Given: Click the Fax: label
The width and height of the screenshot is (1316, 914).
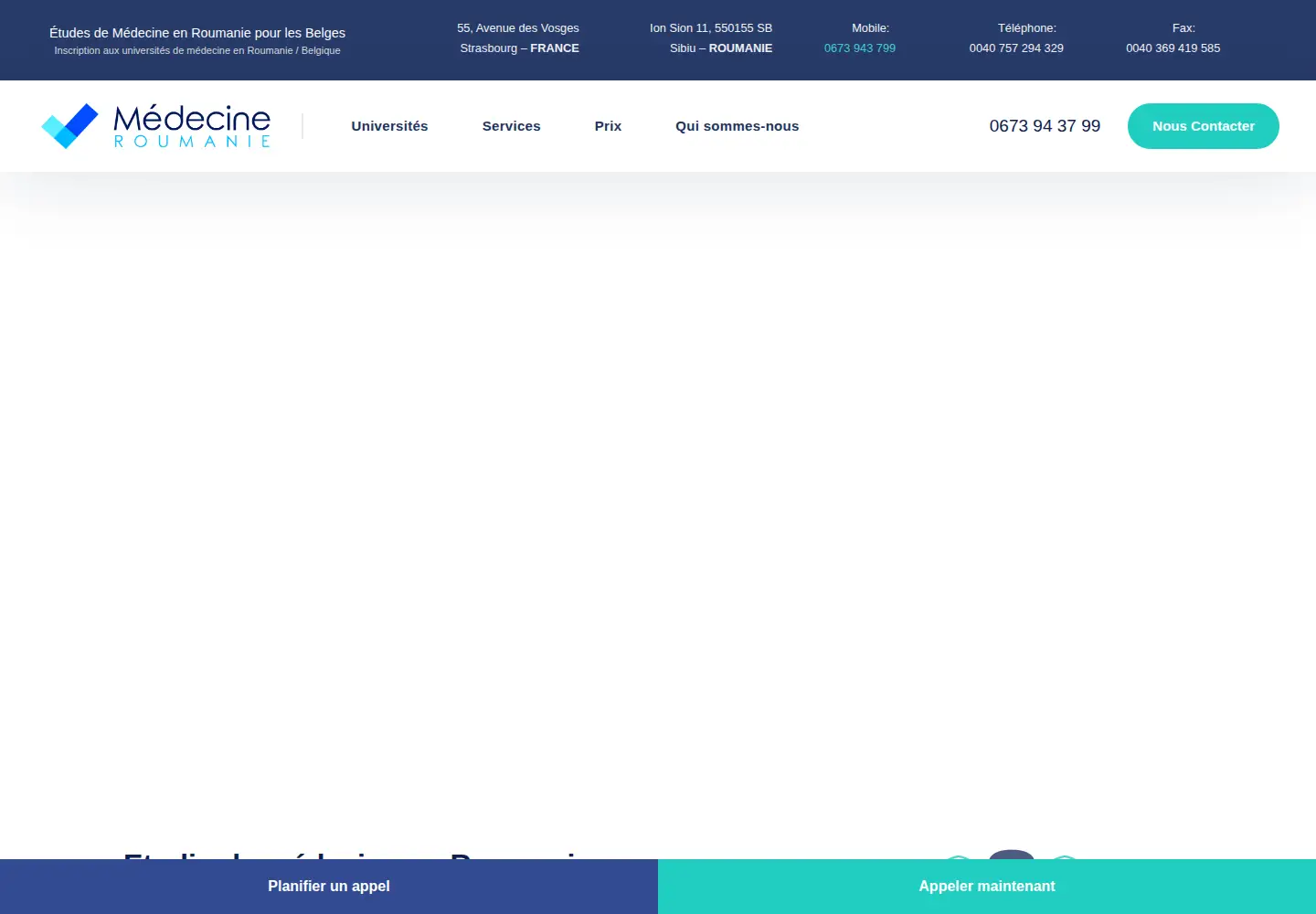Looking at the screenshot, I should pyautogui.click(x=1183, y=28).
